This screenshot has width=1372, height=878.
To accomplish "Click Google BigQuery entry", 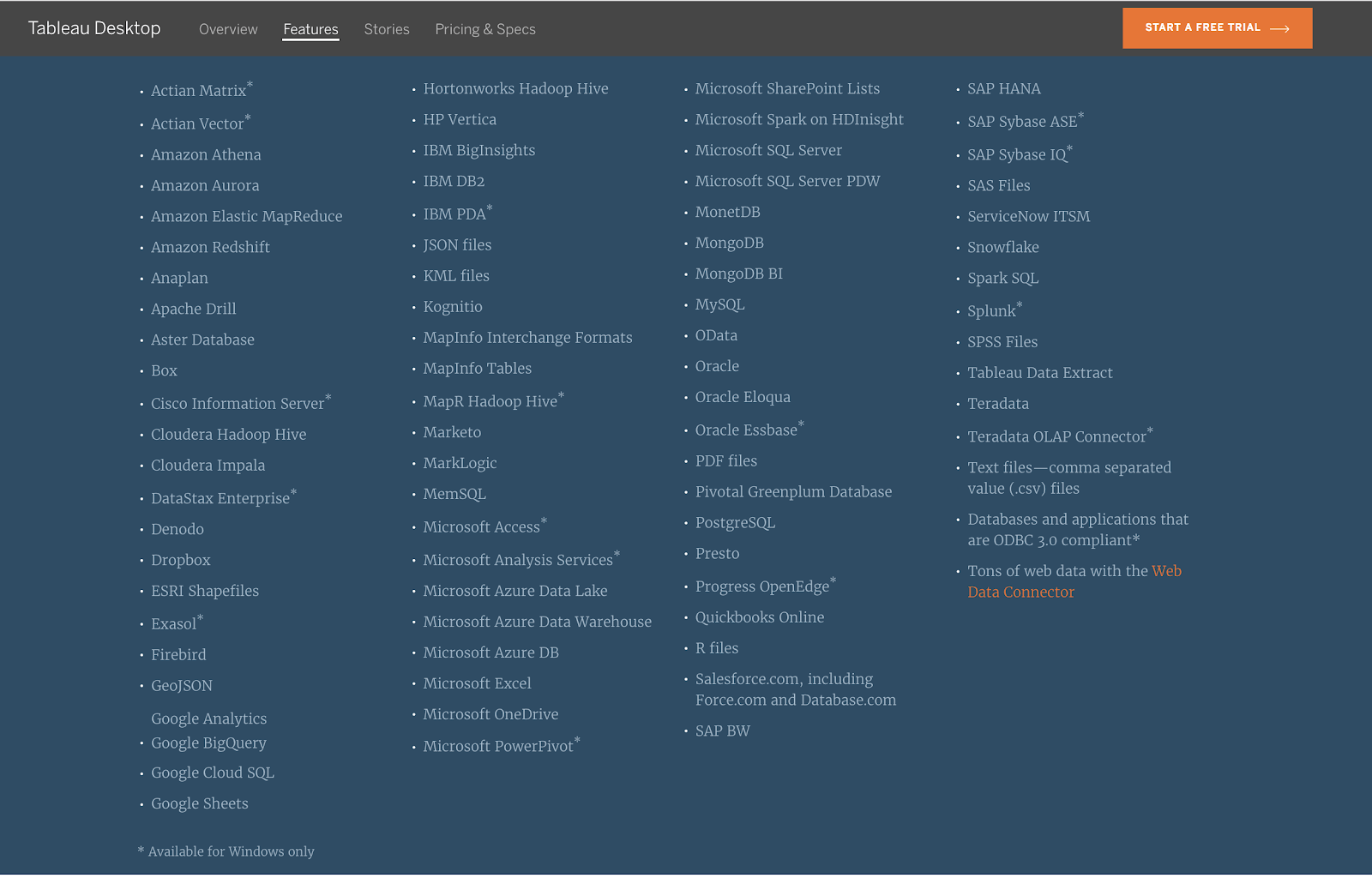I will (x=208, y=743).
